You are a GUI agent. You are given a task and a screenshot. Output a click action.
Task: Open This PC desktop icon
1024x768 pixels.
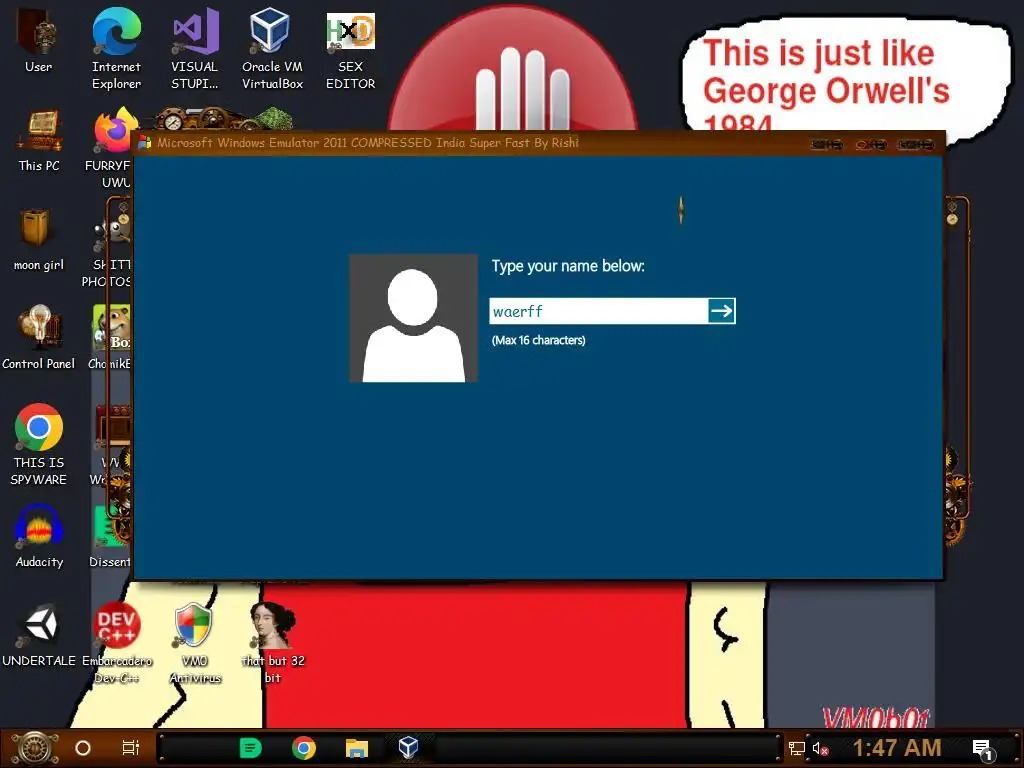pos(39,140)
